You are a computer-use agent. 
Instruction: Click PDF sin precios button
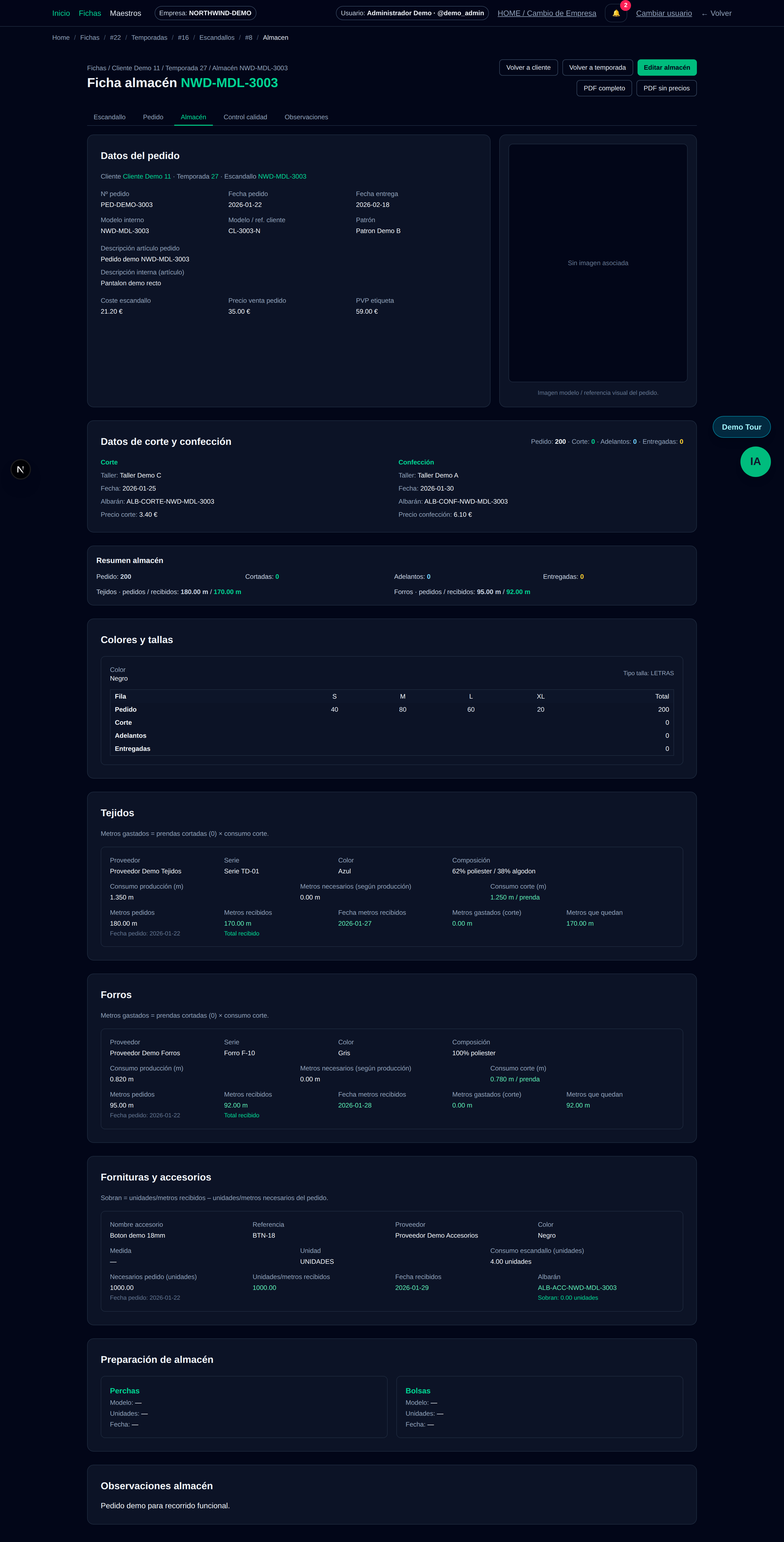666,88
